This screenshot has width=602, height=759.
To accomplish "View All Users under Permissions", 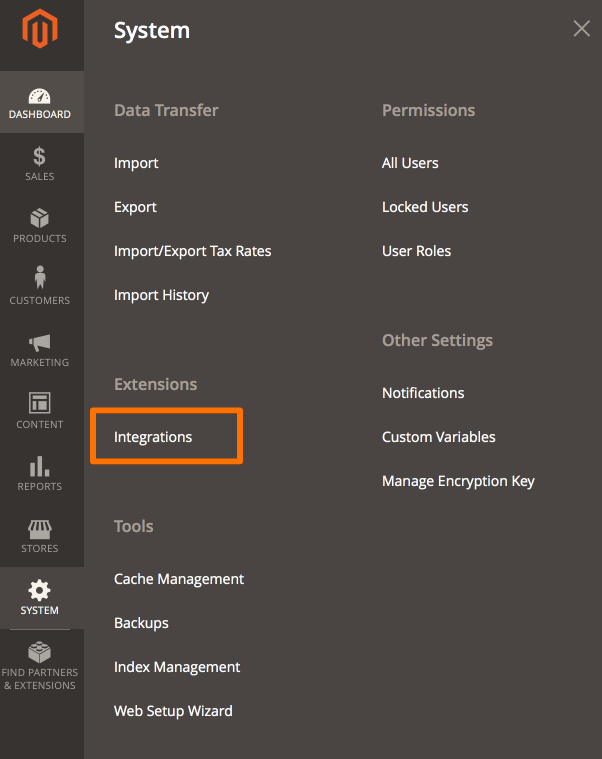I will [x=410, y=163].
